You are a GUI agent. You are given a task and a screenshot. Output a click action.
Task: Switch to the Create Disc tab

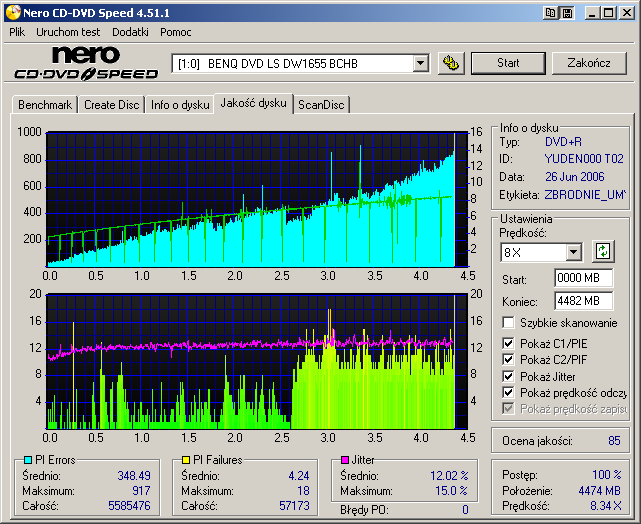[112, 105]
